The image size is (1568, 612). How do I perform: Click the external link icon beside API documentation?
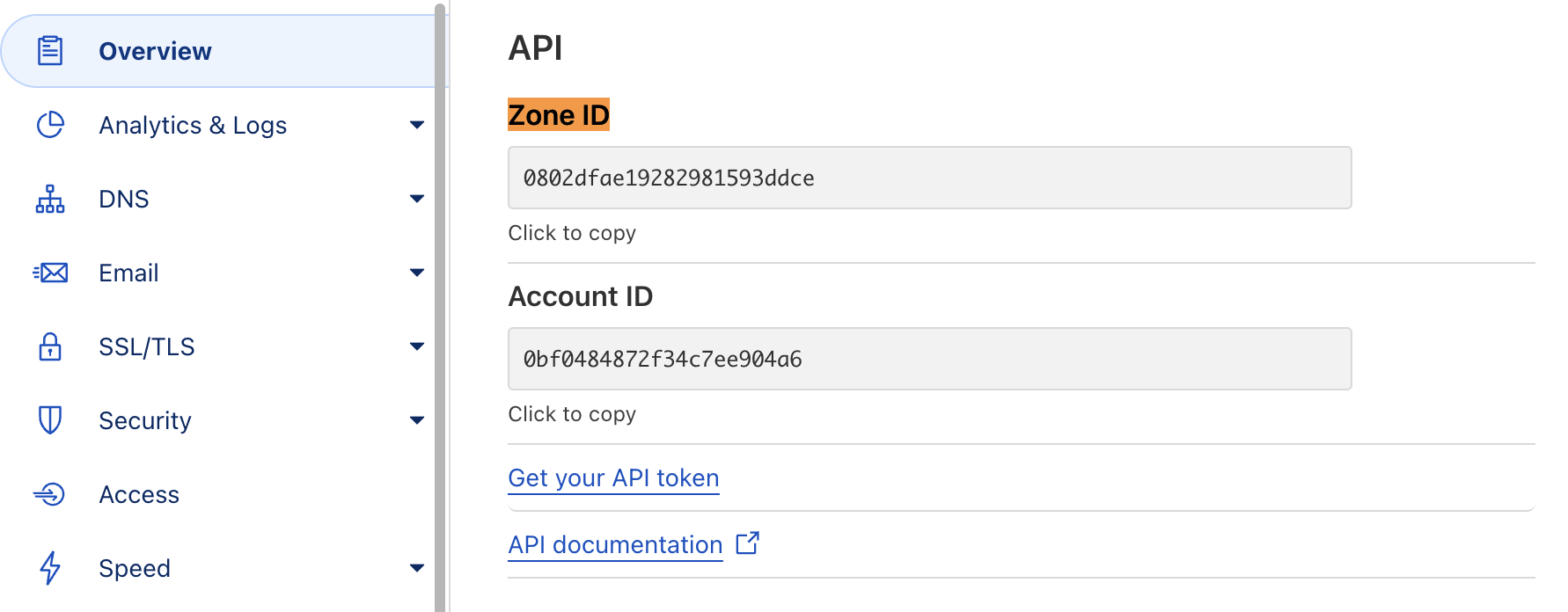(x=747, y=543)
